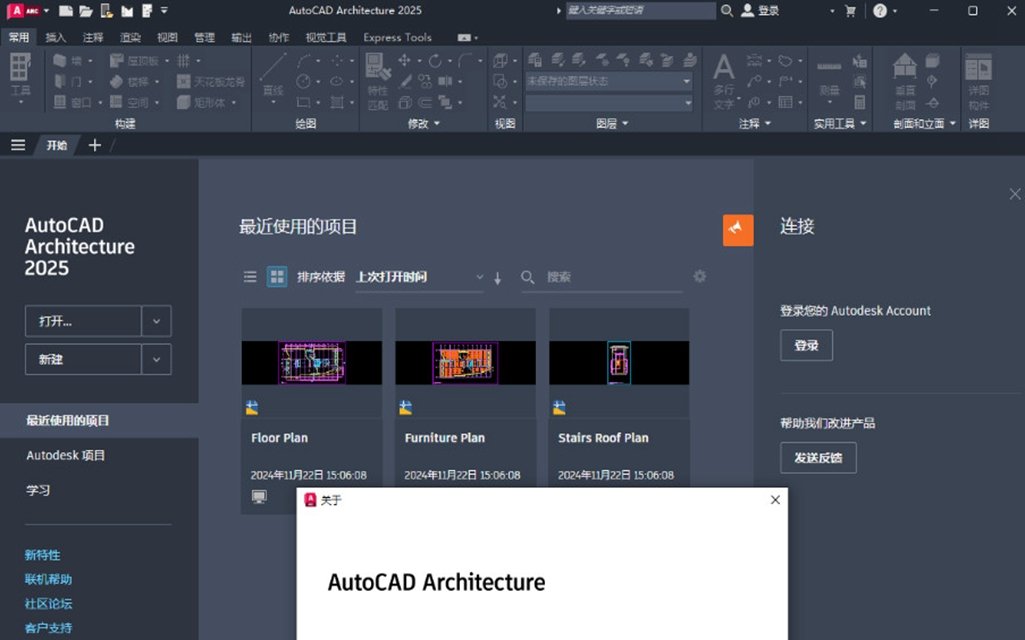
Task: Click the 登录 button under Autodesk Account
Action: click(807, 345)
